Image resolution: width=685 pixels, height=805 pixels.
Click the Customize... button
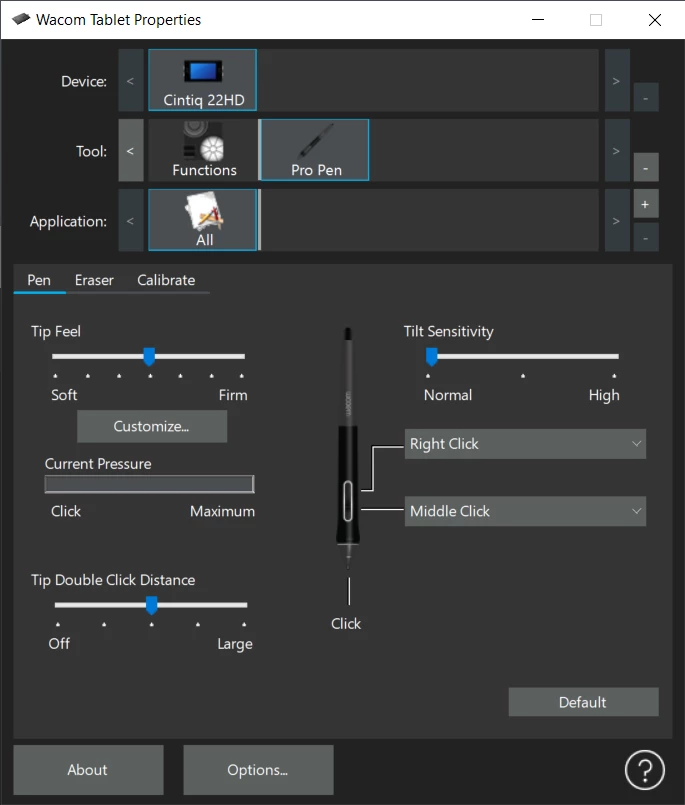[x=152, y=426]
